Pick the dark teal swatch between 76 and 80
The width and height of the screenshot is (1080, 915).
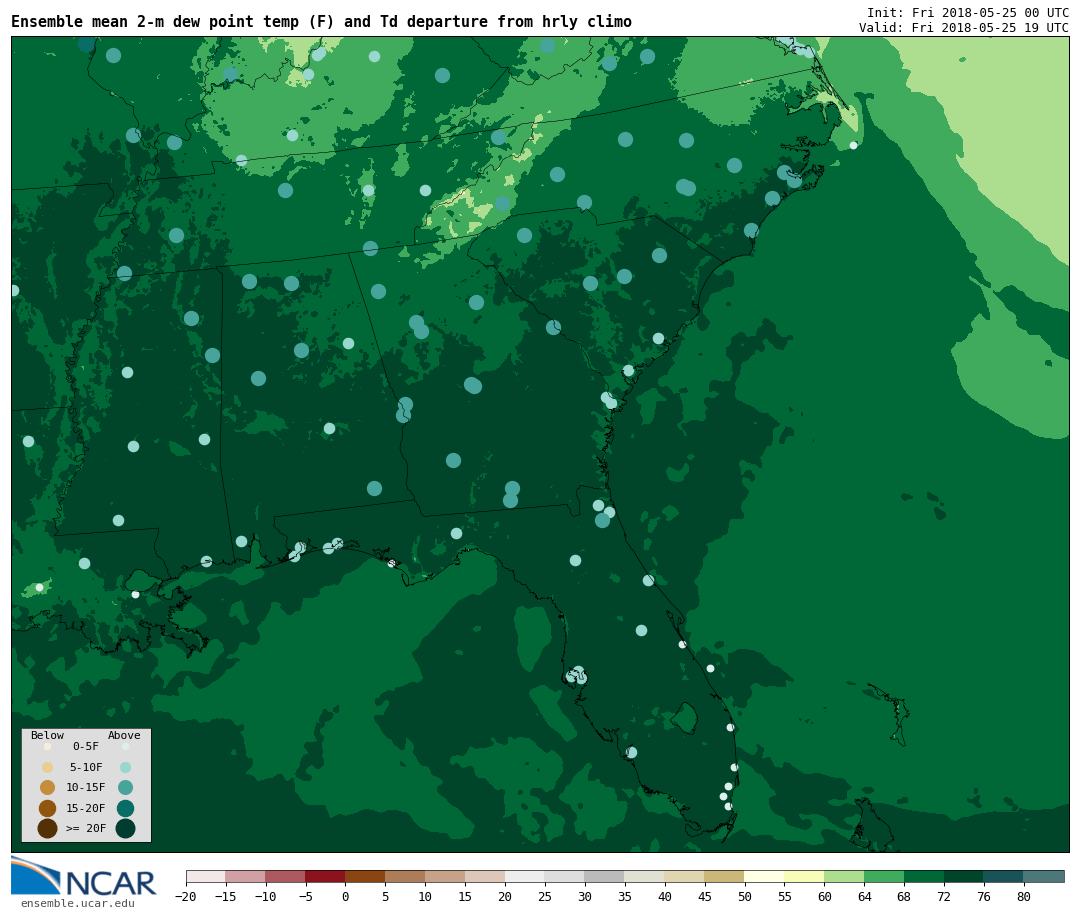tap(1004, 876)
